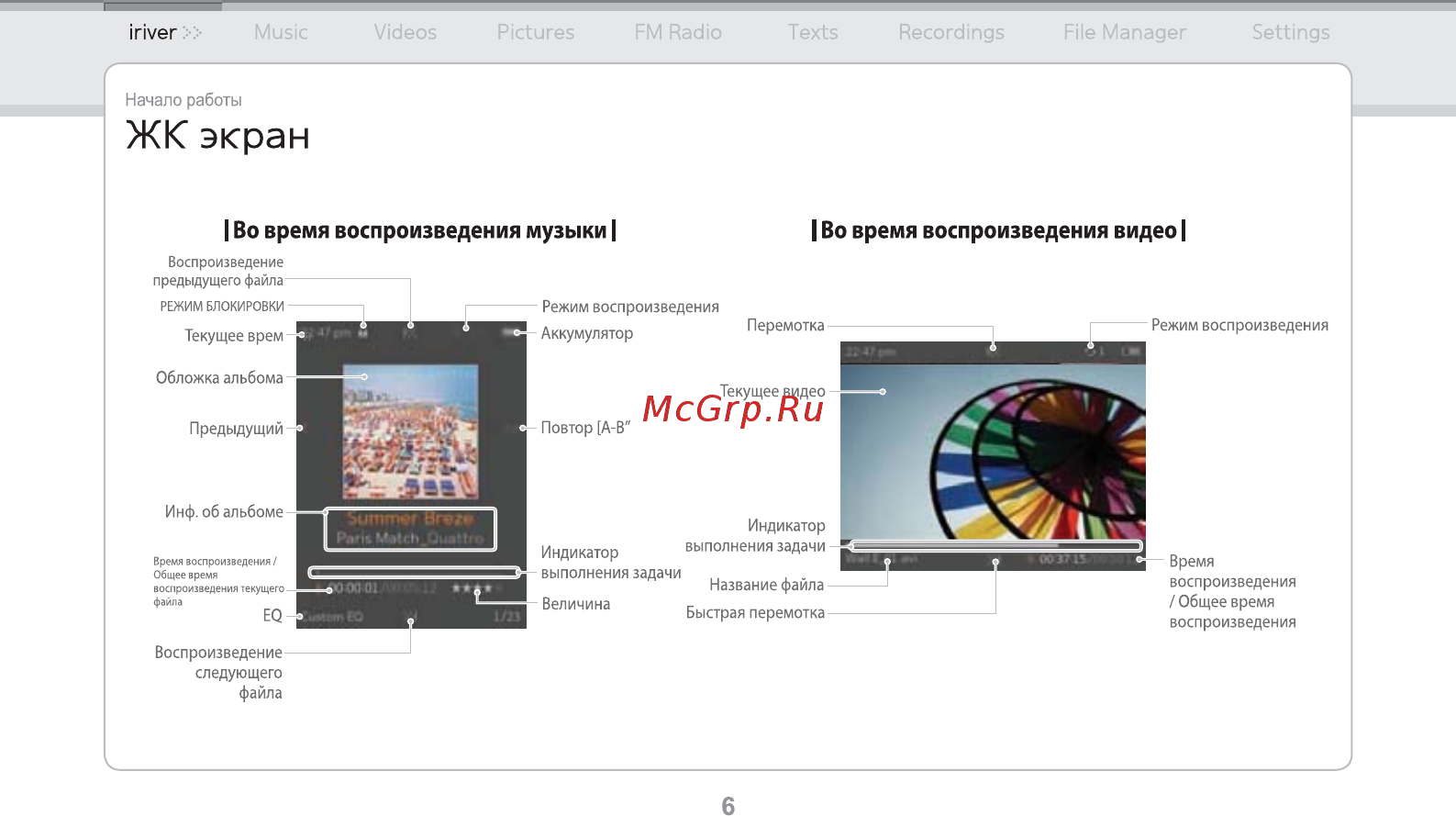This screenshot has height=816, width=1456.
Task: Click the label 'Быстрая перемотка'
Action: click(755, 612)
